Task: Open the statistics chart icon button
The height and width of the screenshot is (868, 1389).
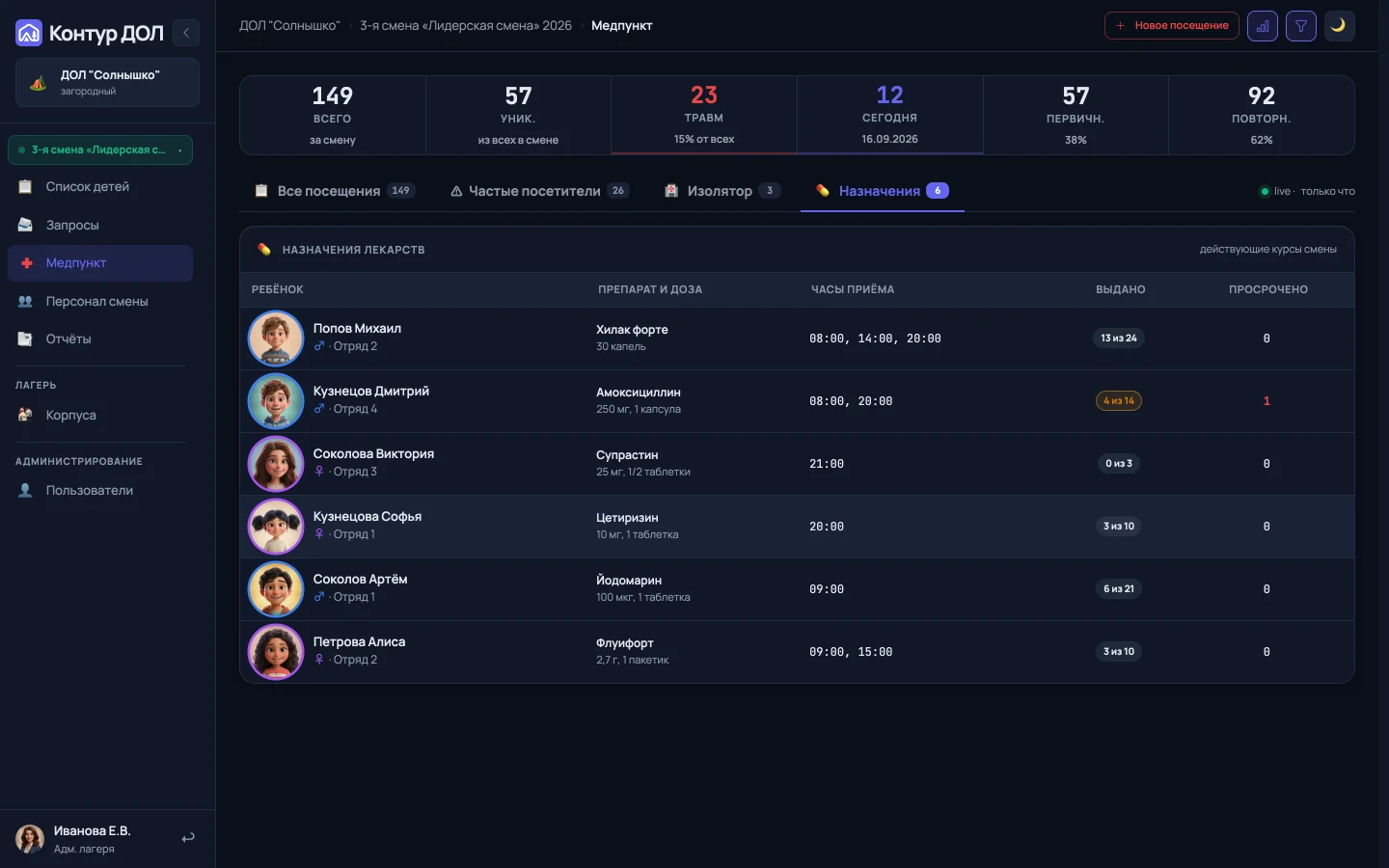Action: click(x=1263, y=26)
